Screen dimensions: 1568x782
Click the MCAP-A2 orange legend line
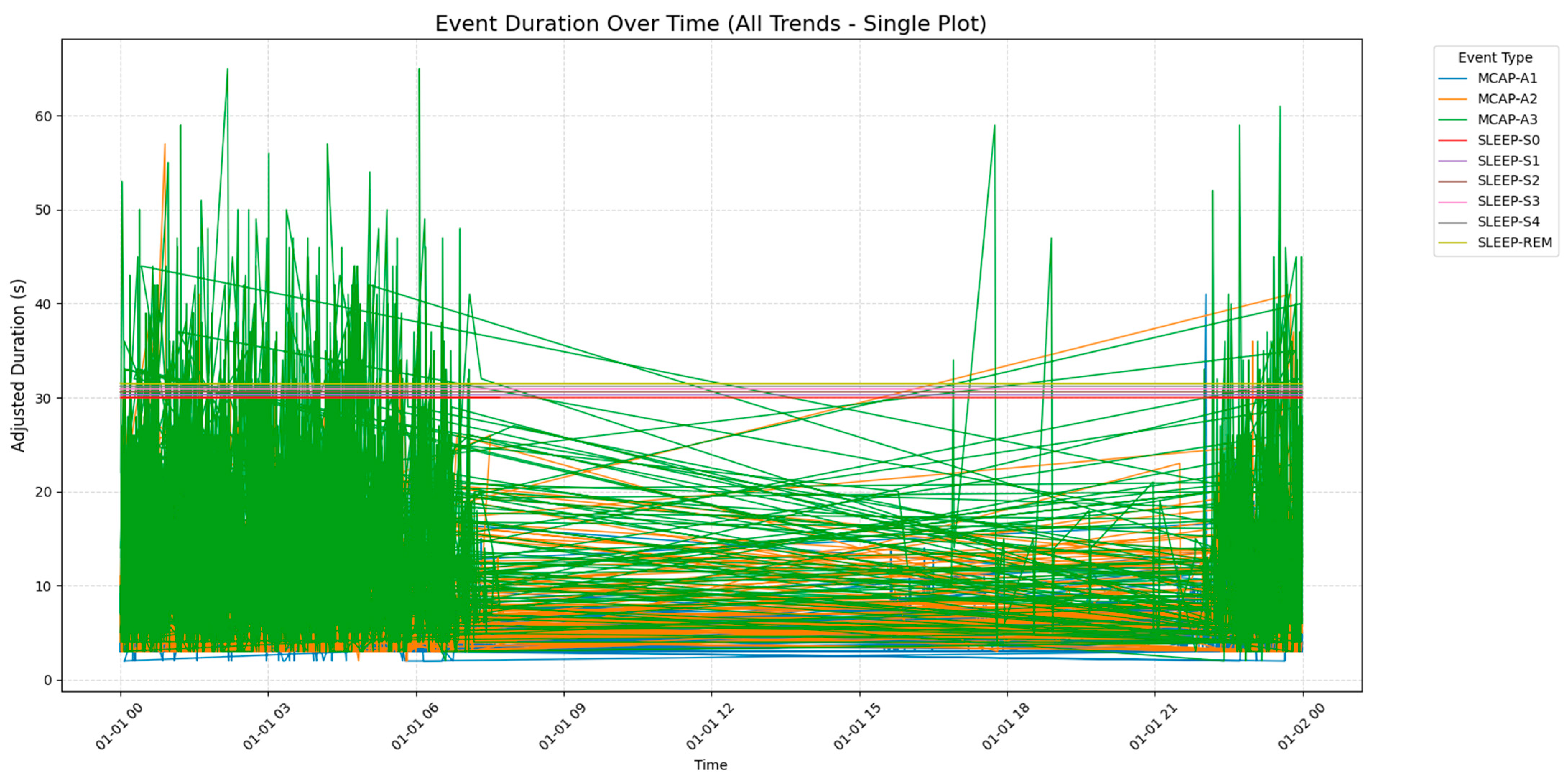tap(1453, 99)
